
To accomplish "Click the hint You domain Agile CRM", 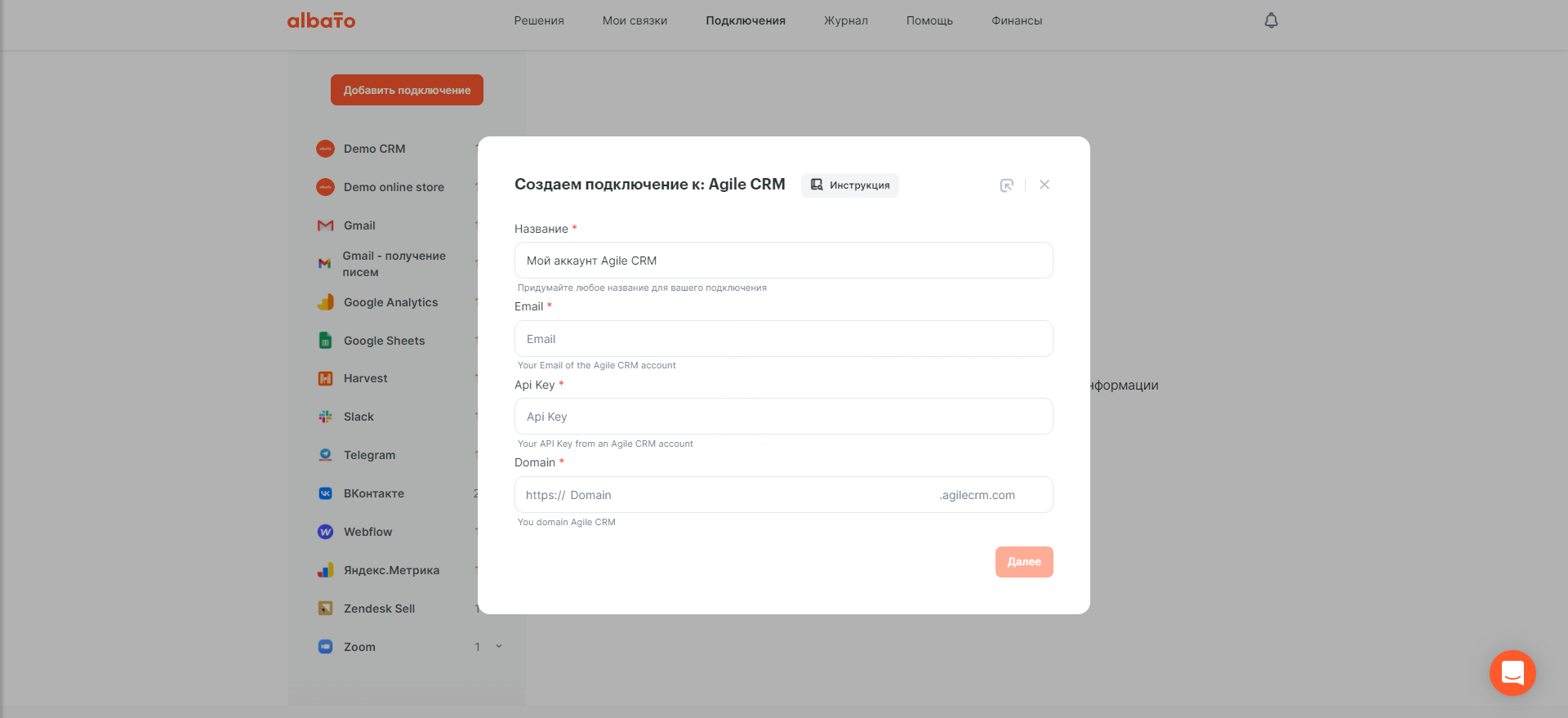I will coord(567,522).
